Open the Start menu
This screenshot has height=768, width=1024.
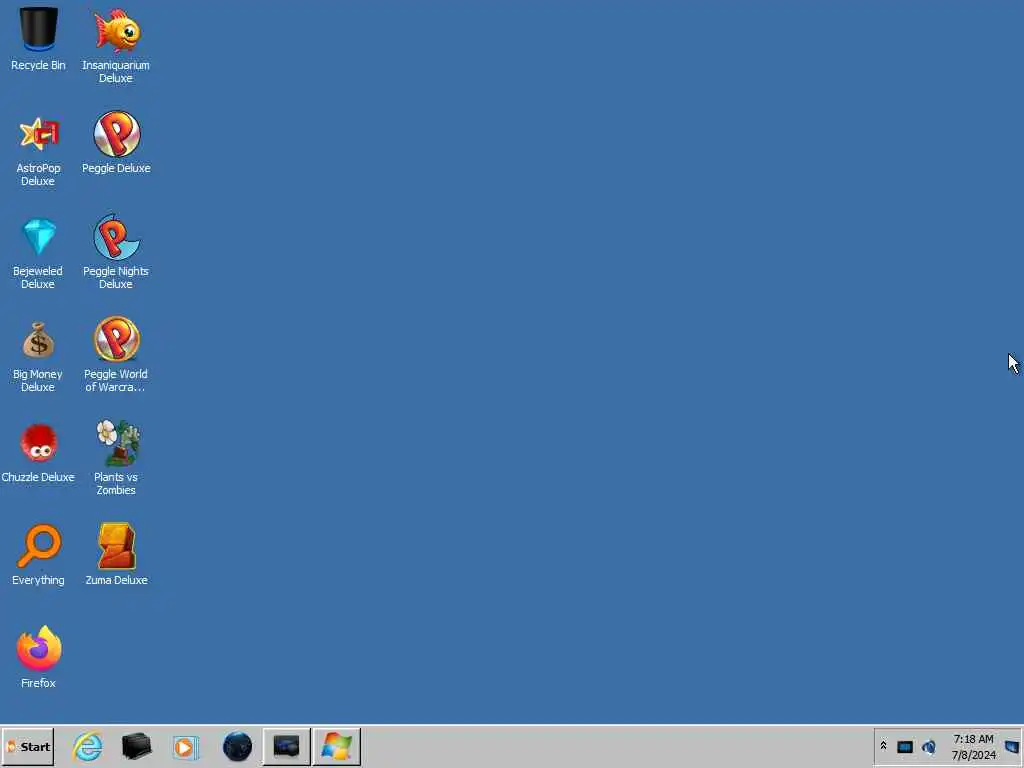[x=28, y=746]
